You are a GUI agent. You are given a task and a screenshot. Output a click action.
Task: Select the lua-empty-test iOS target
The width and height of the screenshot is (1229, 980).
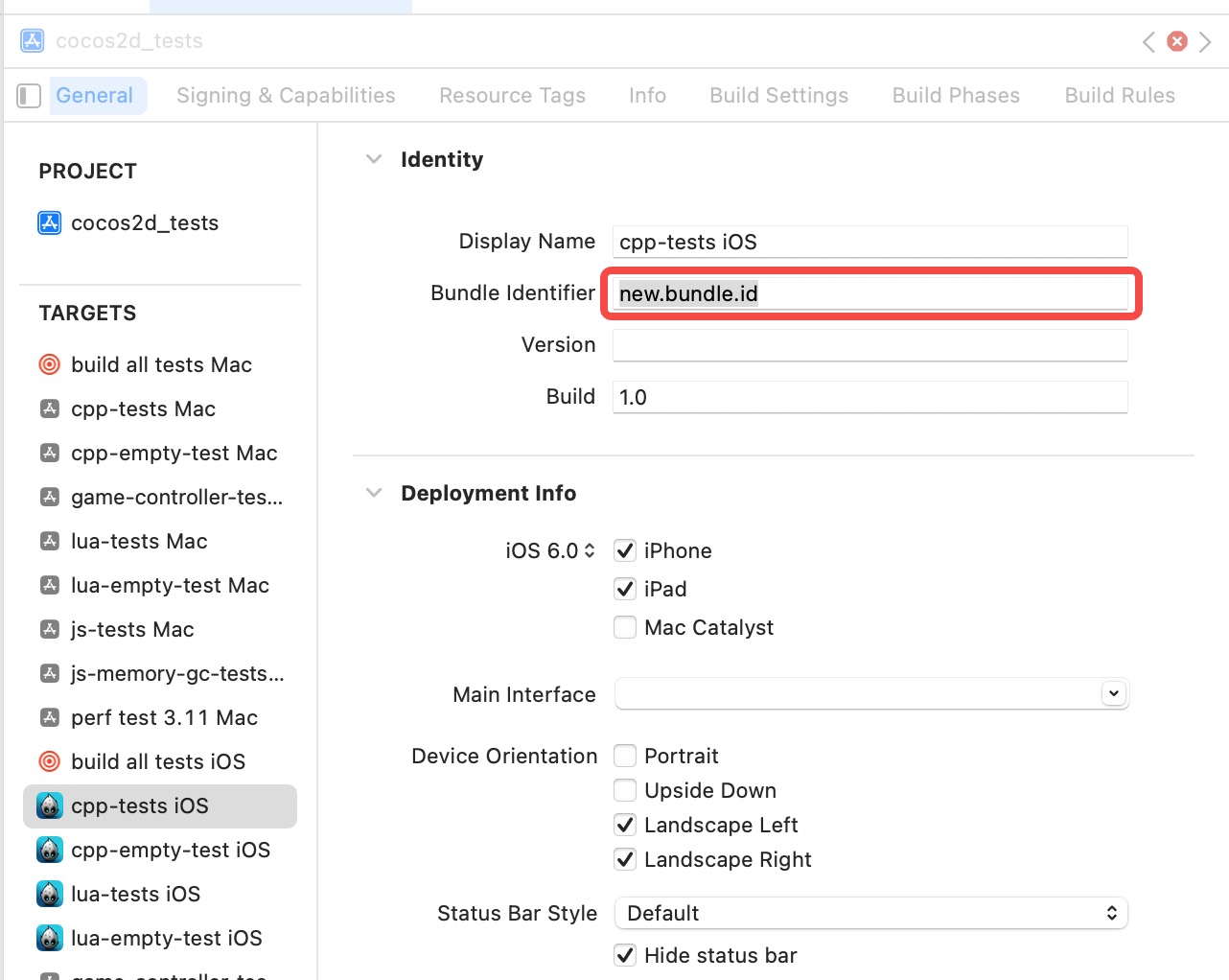[160, 938]
